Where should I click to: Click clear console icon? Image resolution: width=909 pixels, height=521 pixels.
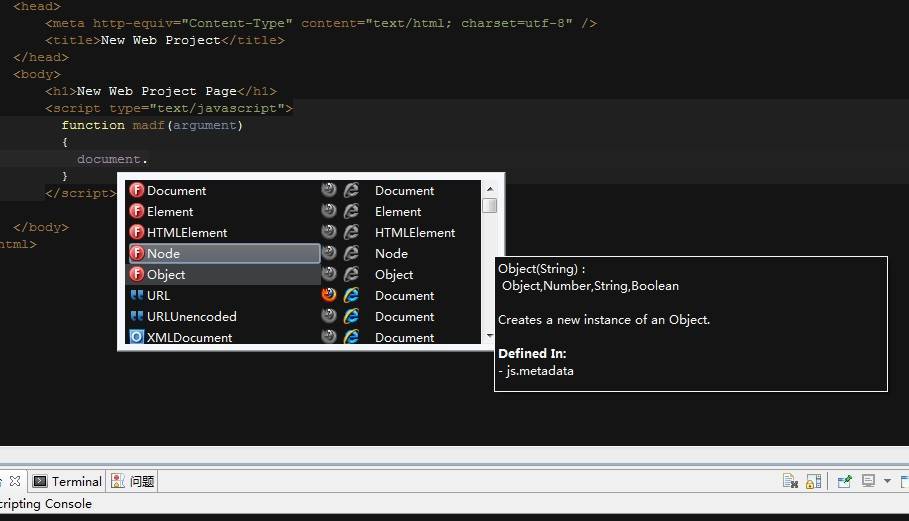click(790, 481)
